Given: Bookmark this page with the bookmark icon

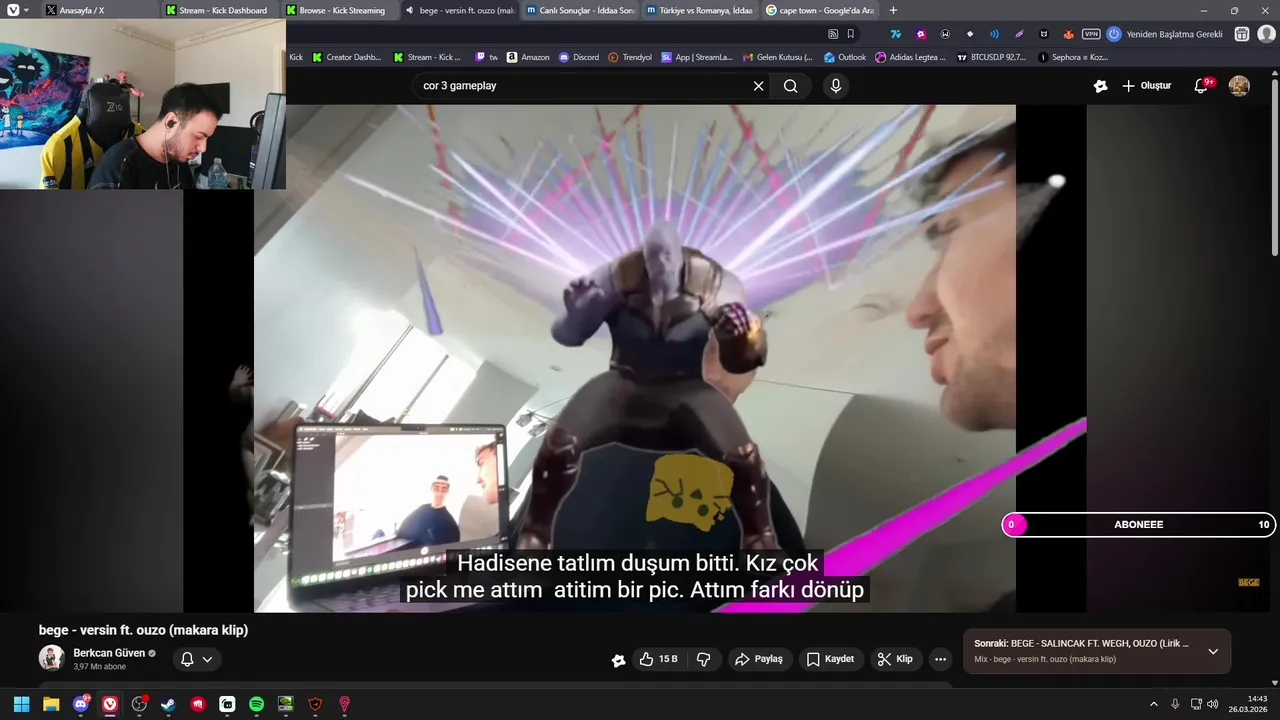Looking at the screenshot, I should pyautogui.click(x=851, y=34).
